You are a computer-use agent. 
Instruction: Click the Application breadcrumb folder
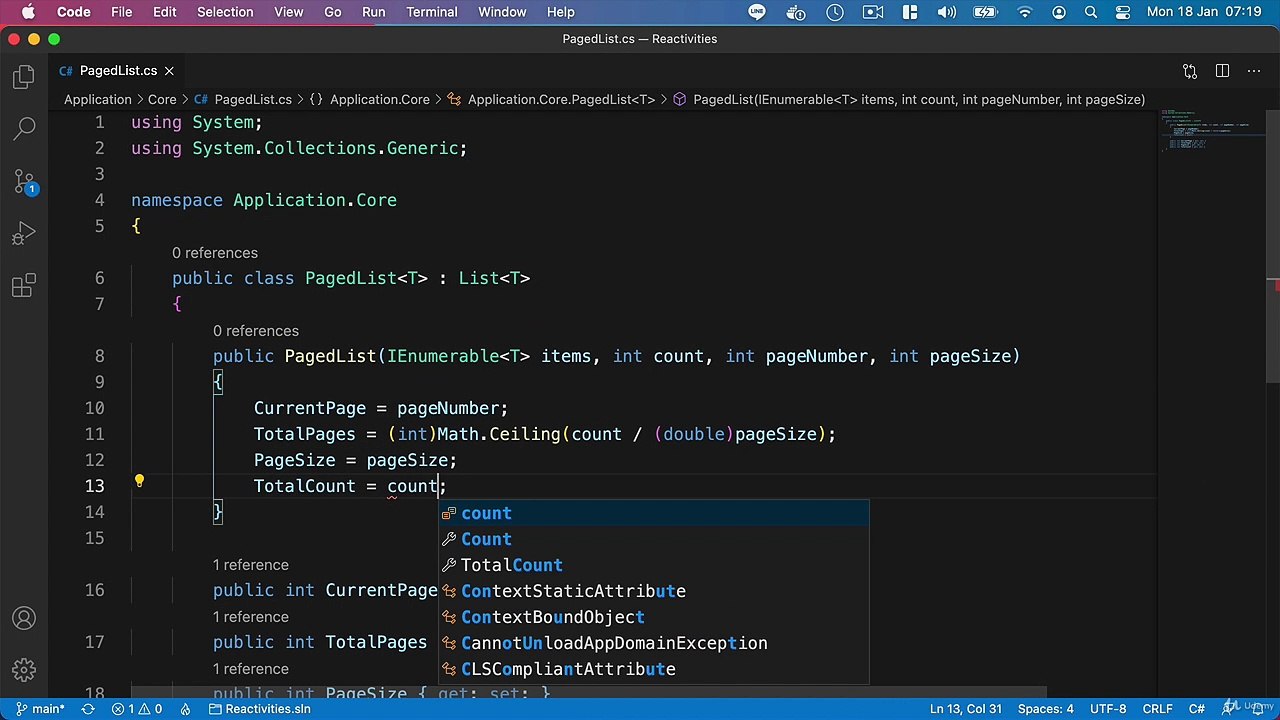pyautogui.click(x=98, y=99)
